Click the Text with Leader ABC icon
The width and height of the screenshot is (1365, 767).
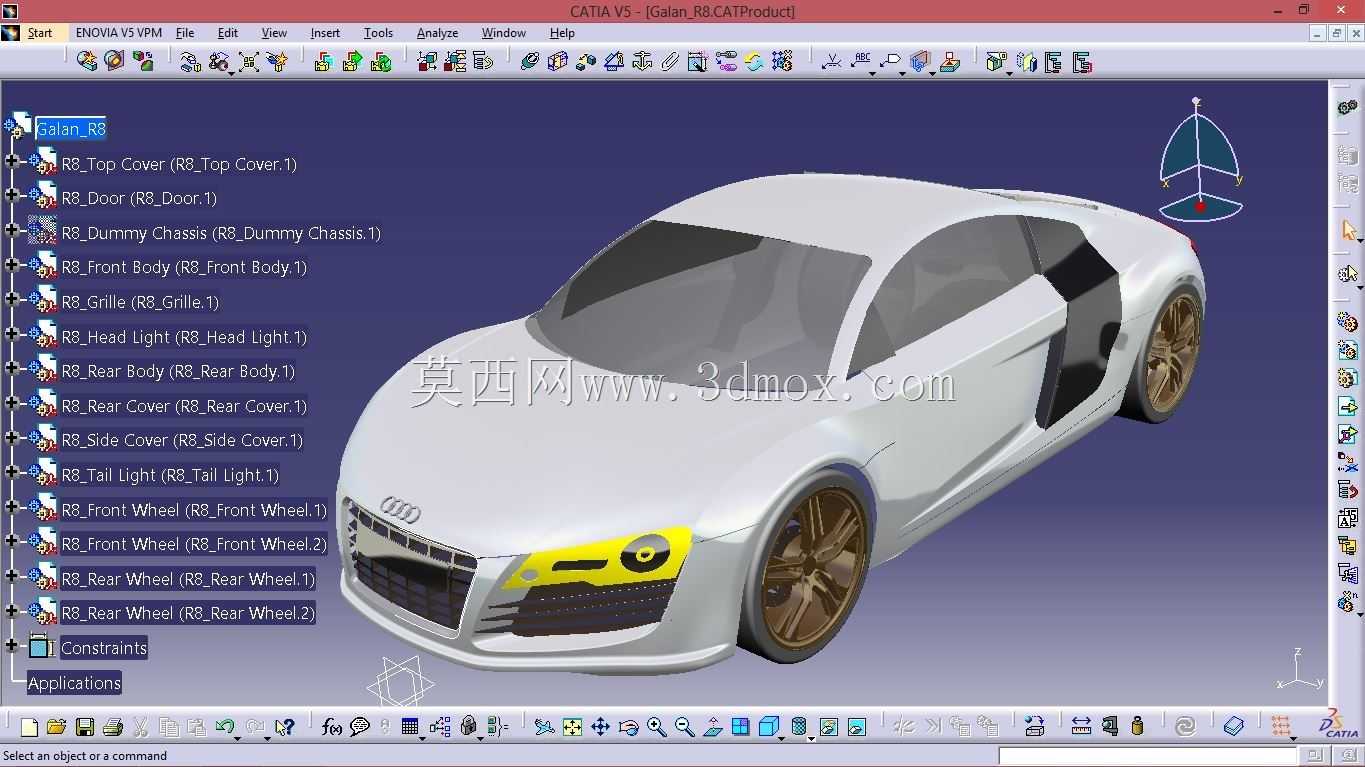click(x=861, y=62)
